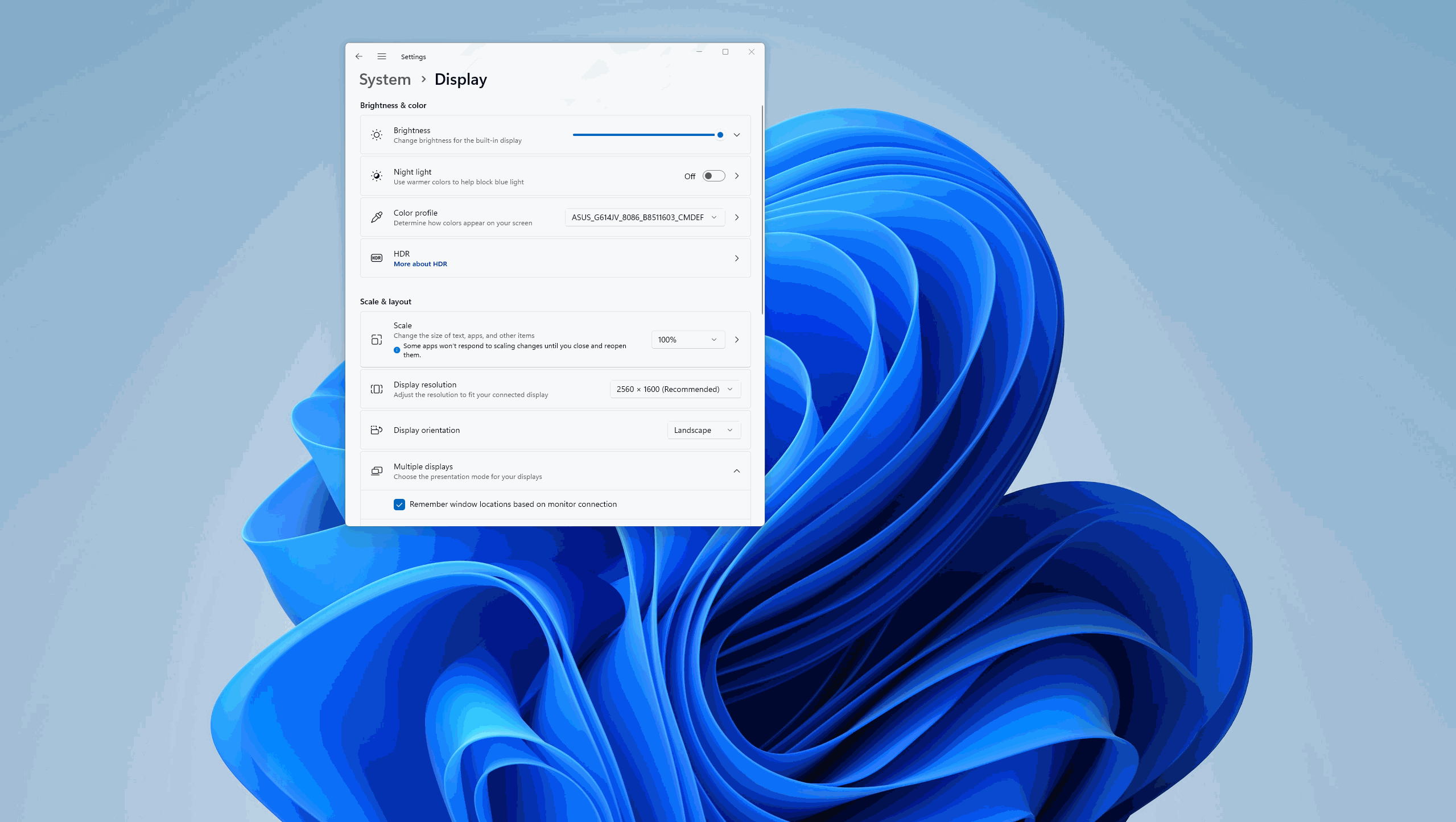Open the Display orientation Landscape dropdown
Viewport: 1456px width, 822px height.
(x=704, y=430)
